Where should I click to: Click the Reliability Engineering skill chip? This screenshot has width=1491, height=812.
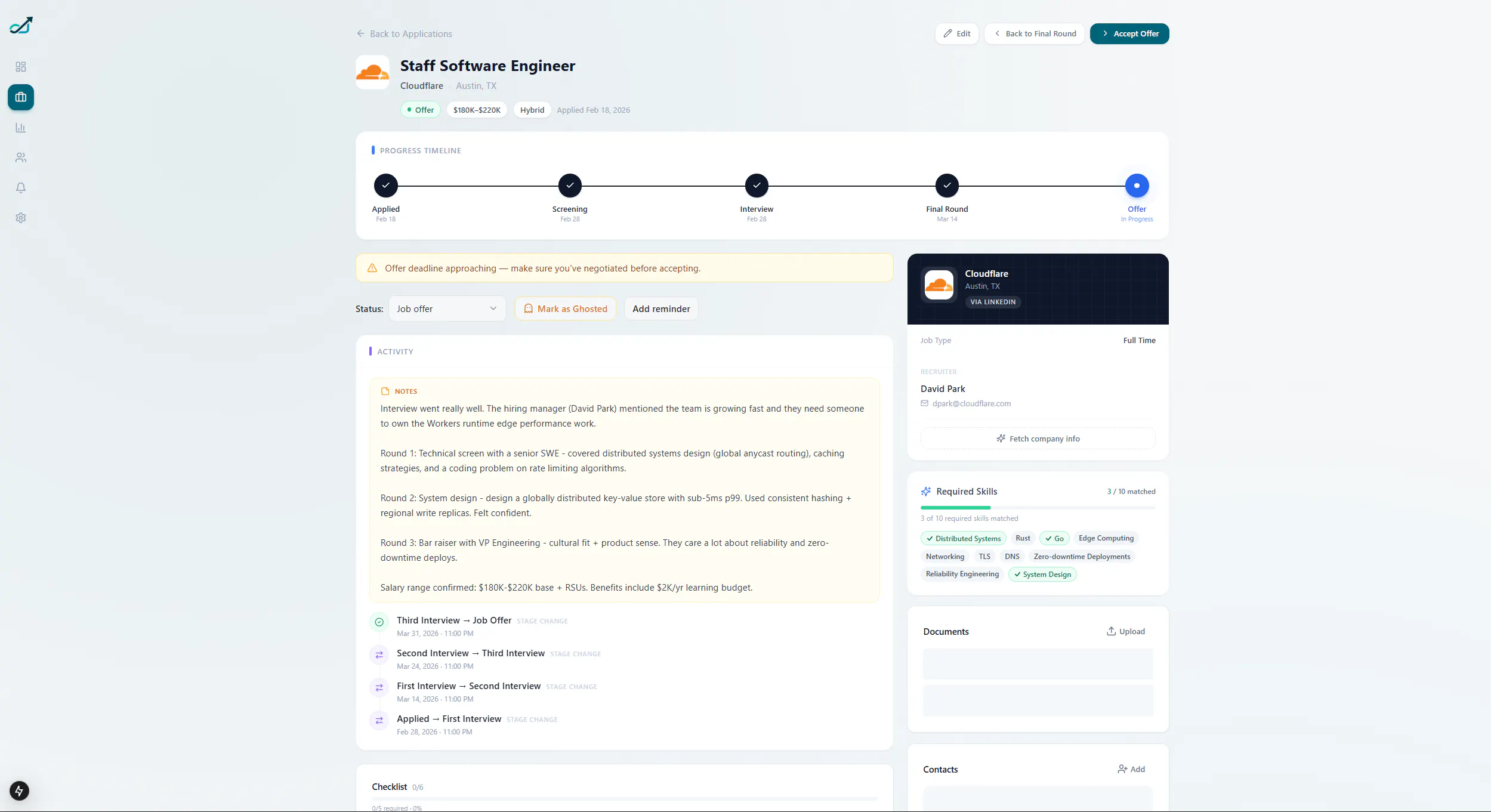(x=962, y=574)
